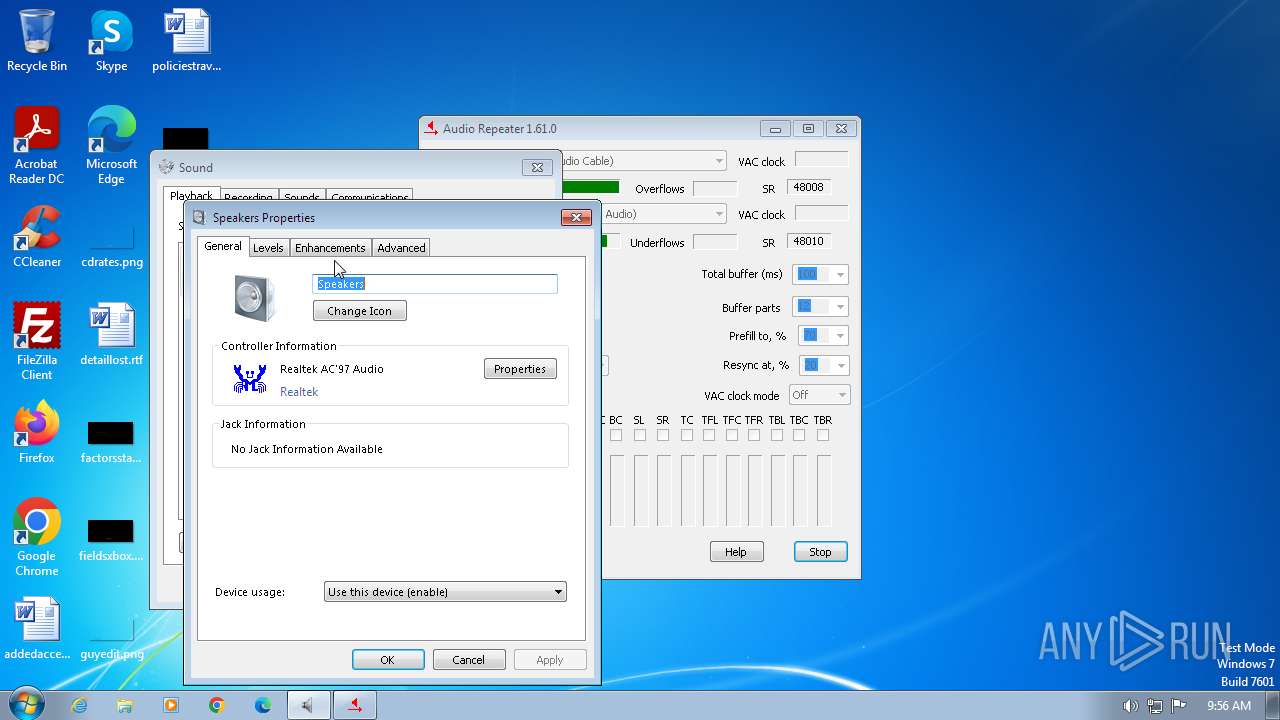The image size is (1280, 720).
Task: Toggle the TBL channel checkbox
Action: pos(777,435)
